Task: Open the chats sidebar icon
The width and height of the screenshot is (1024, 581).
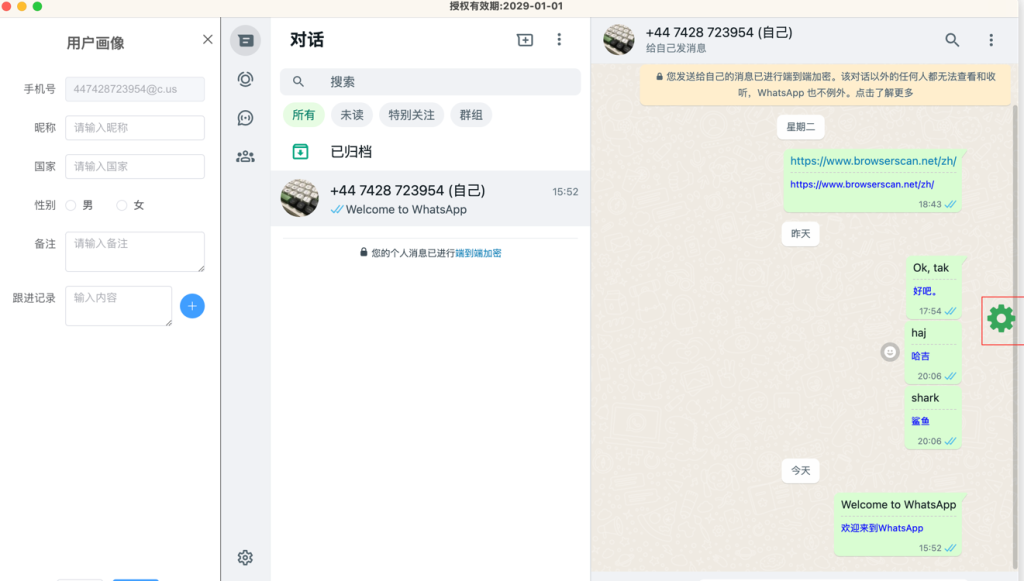Action: tap(246, 40)
